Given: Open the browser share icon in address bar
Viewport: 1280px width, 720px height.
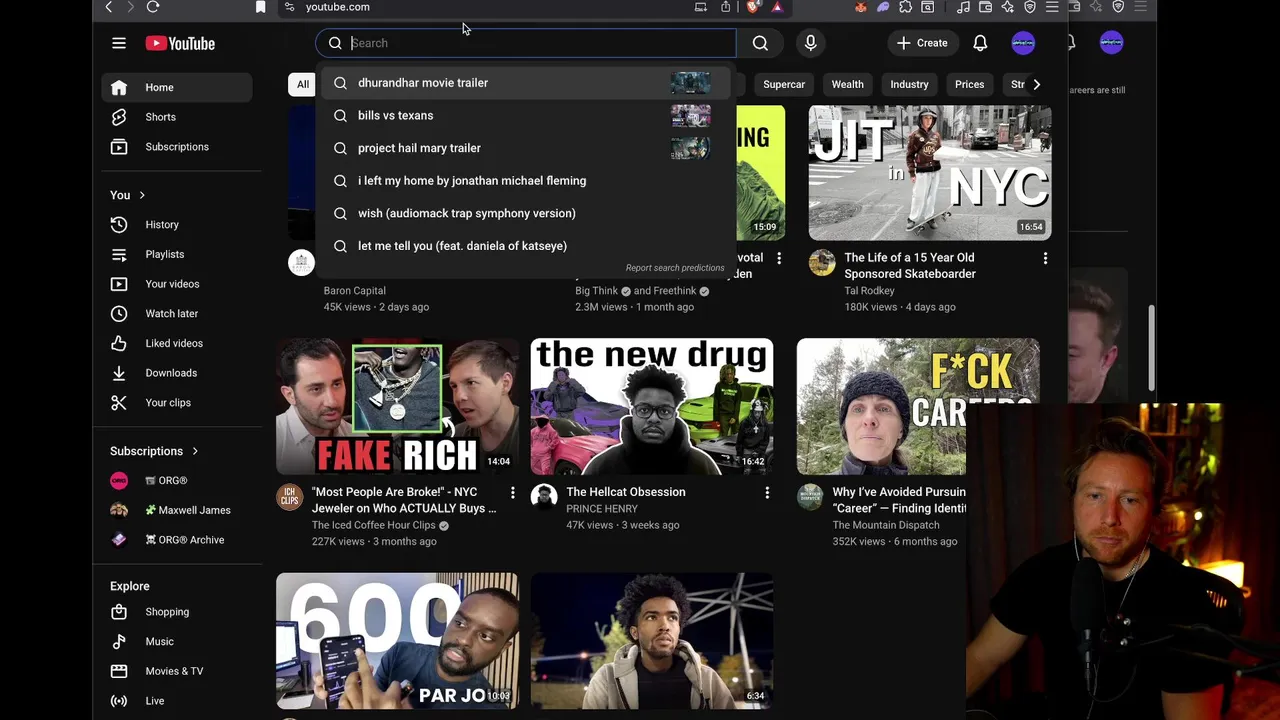Looking at the screenshot, I should pyautogui.click(x=726, y=7).
